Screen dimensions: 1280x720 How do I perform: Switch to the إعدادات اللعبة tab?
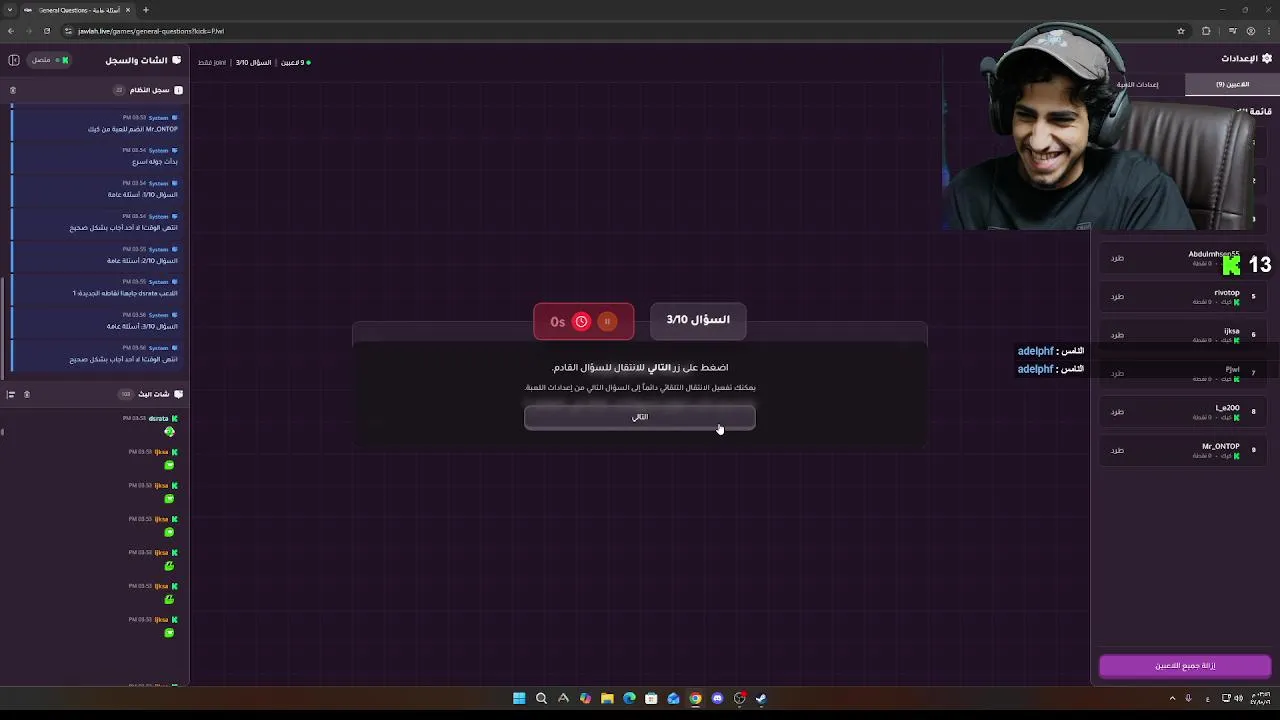coord(1138,84)
